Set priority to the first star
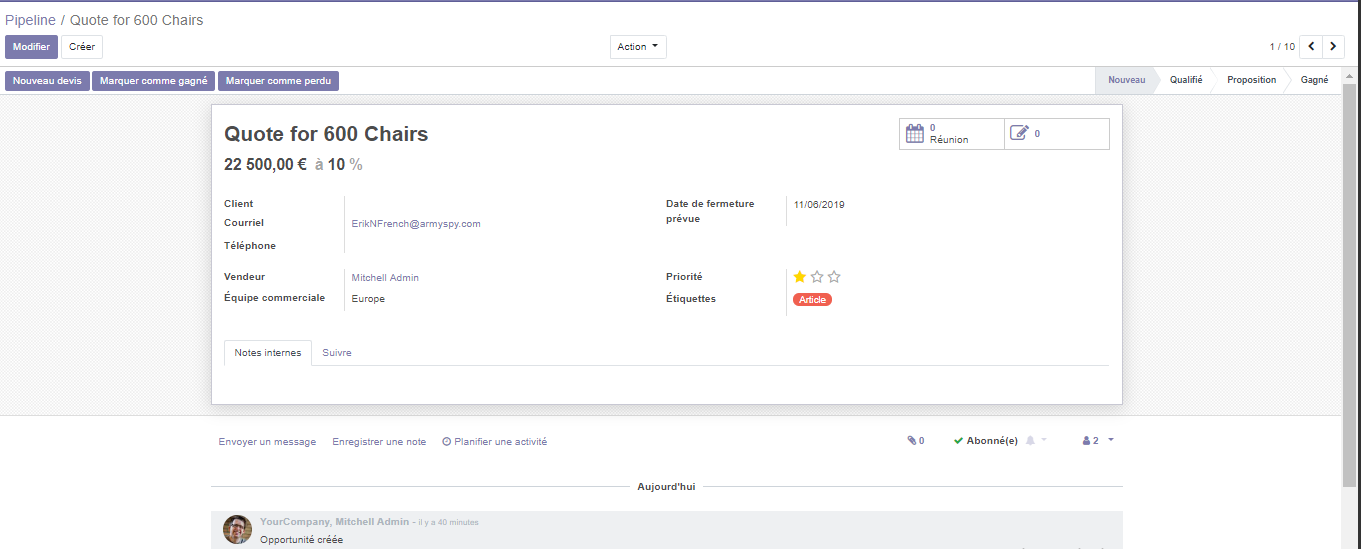1361x549 pixels. [800, 277]
